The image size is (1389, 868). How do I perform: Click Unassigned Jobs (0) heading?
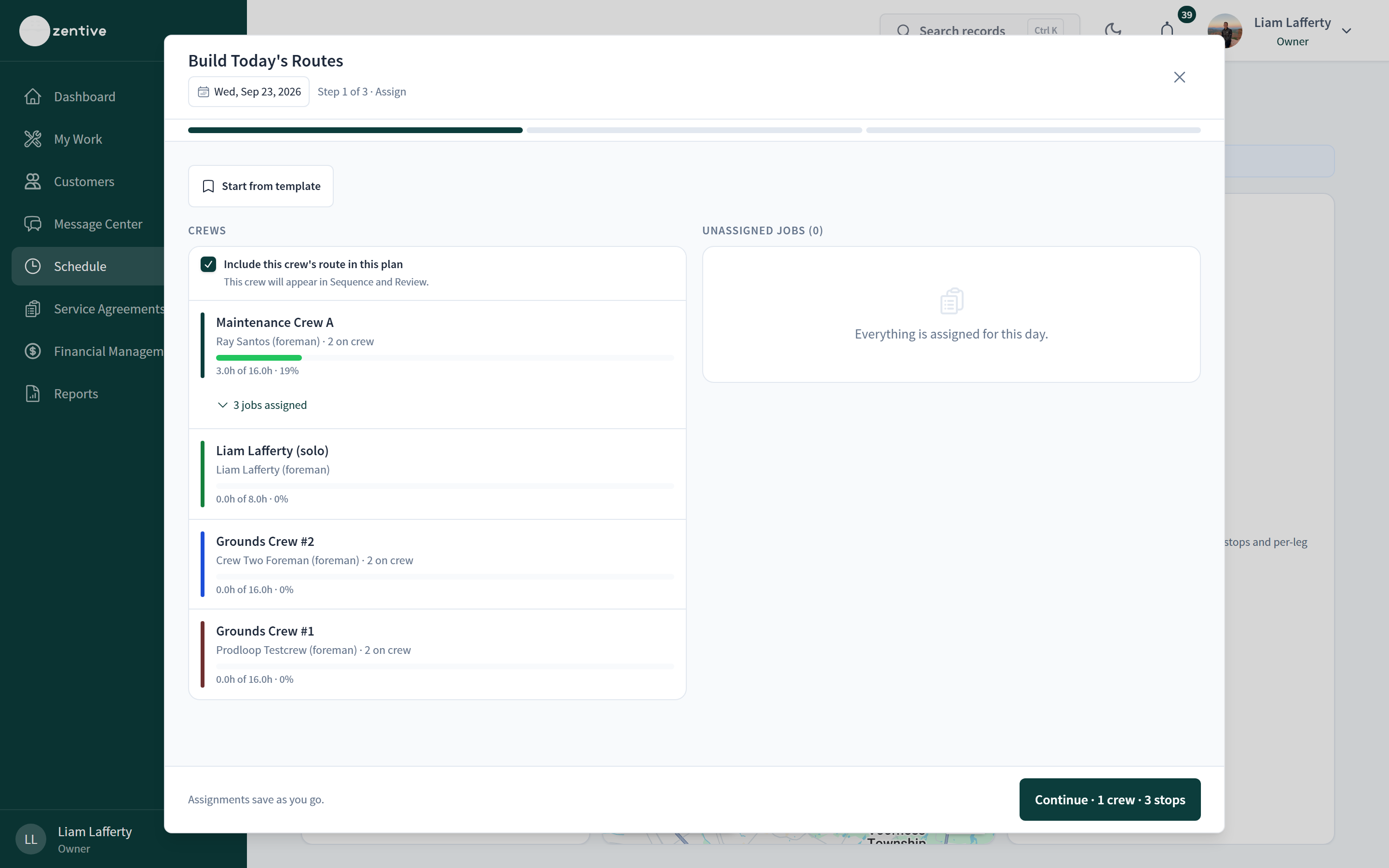(x=763, y=230)
